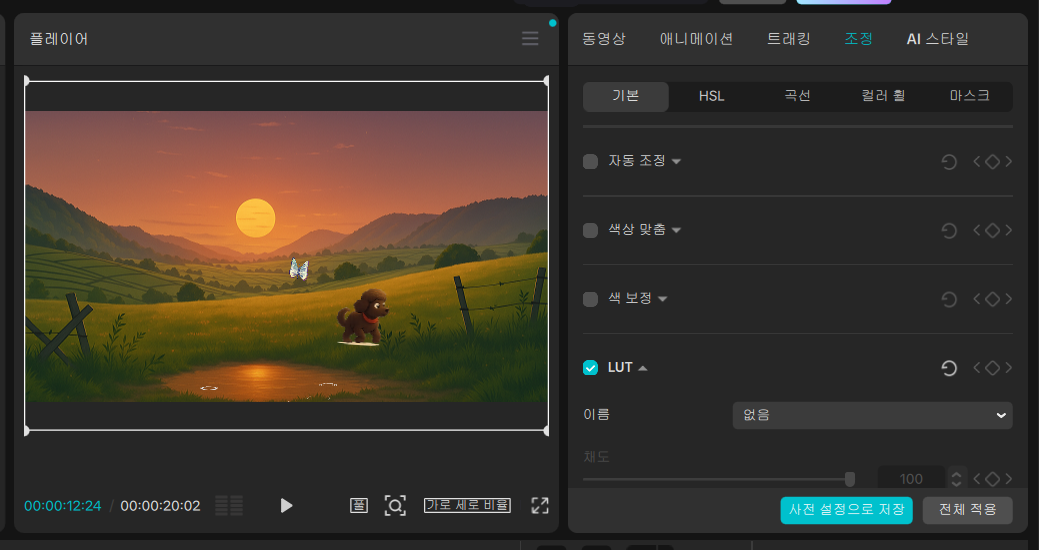Open the 가로 세로 비율 aspect ratio button
The width and height of the screenshot is (1039, 550).
pyautogui.click(x=467, y=506)
